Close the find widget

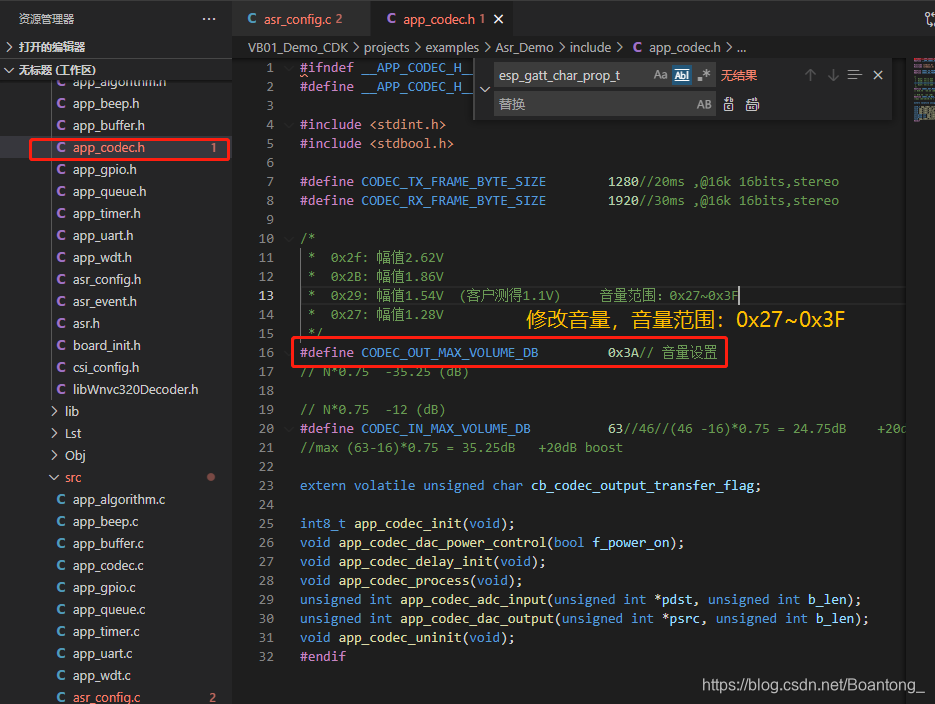pos(878,75)
